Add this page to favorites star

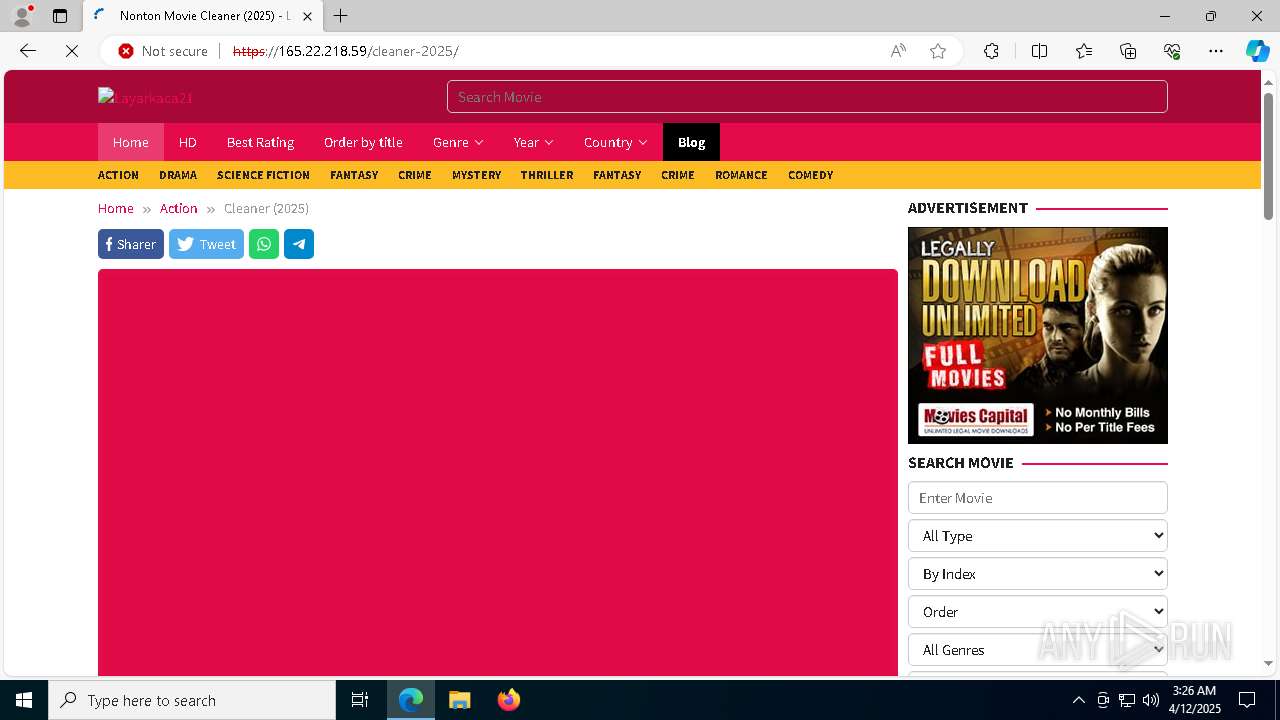938,51
